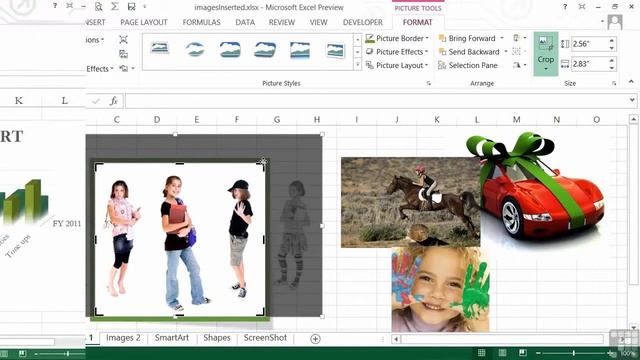The height and width of the screenshot is (360, 640).
Task: Expand the Picture Styles gallery
Action: coord(358,65)
